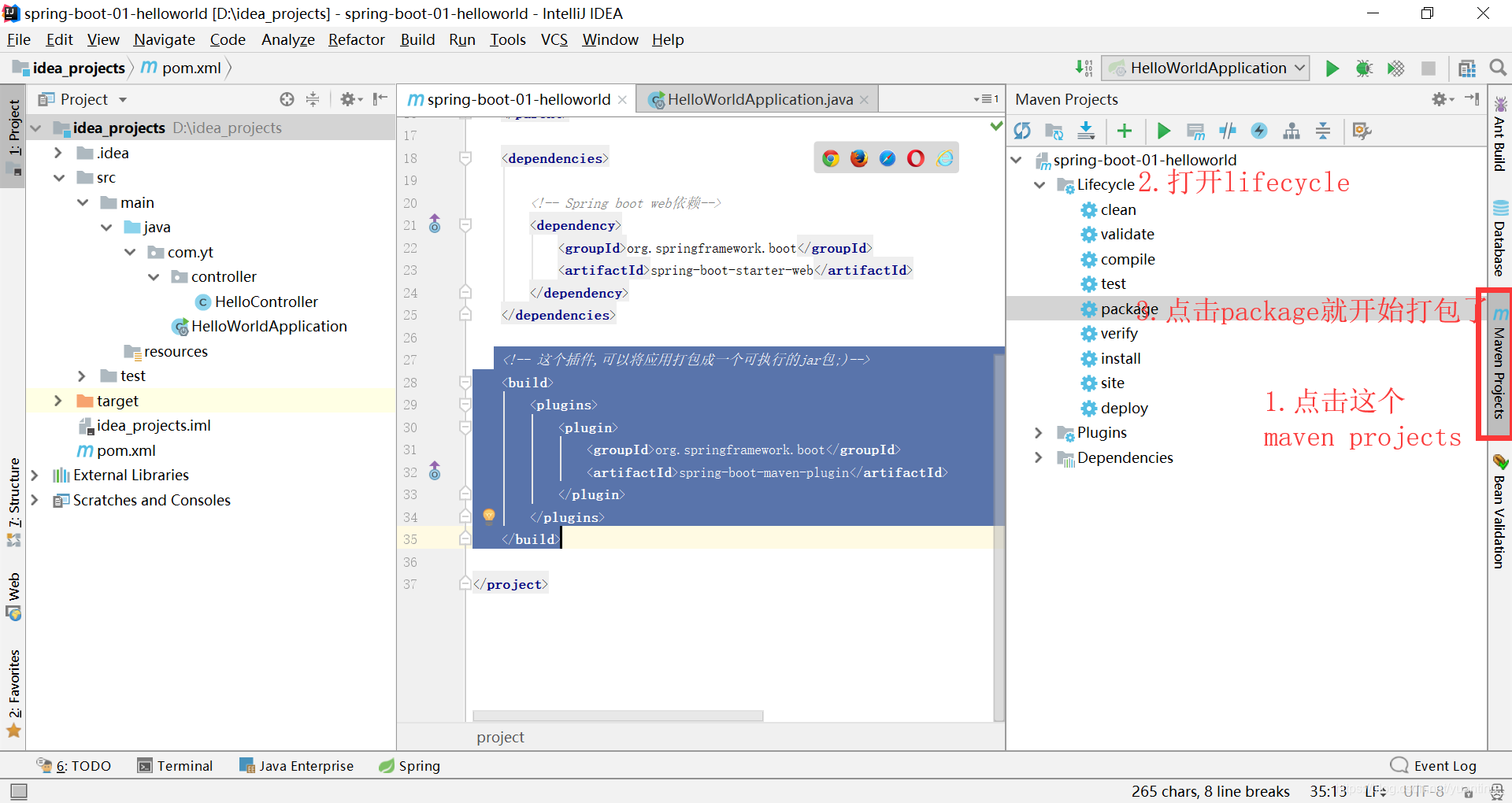
Task: Expand External Libraries node
Action: coord(34,476)
